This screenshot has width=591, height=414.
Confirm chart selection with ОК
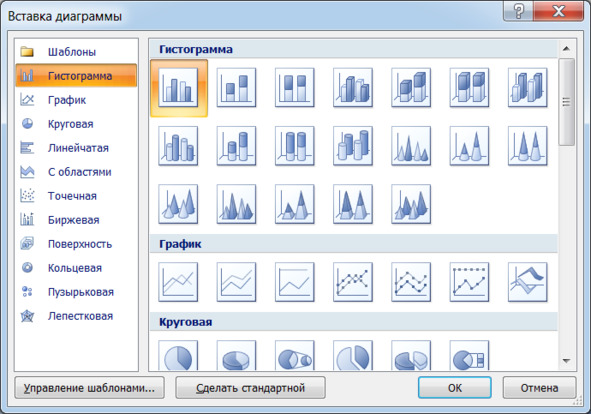[455, 388]
